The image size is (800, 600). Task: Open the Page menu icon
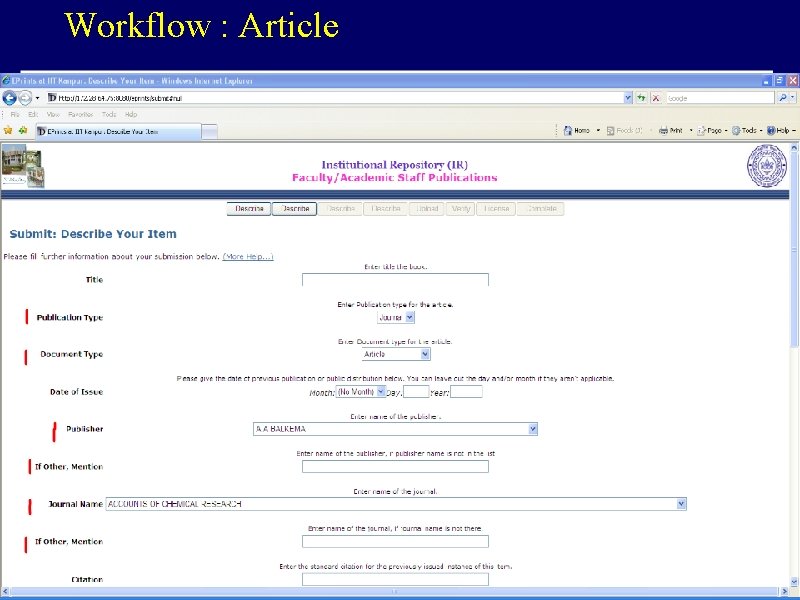(701, 130)
